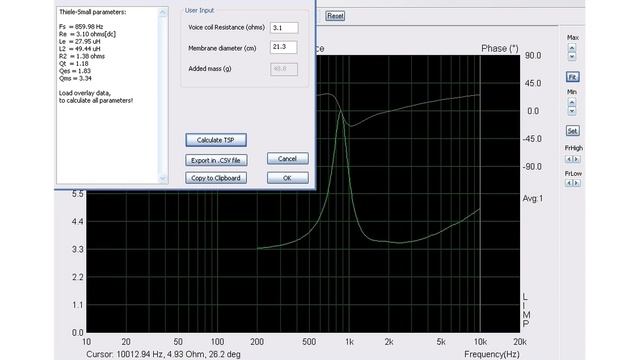This screenshot has height=360, width=640.
Task: Click the Fit button for graph range
Action: click(x=572, y=77)
